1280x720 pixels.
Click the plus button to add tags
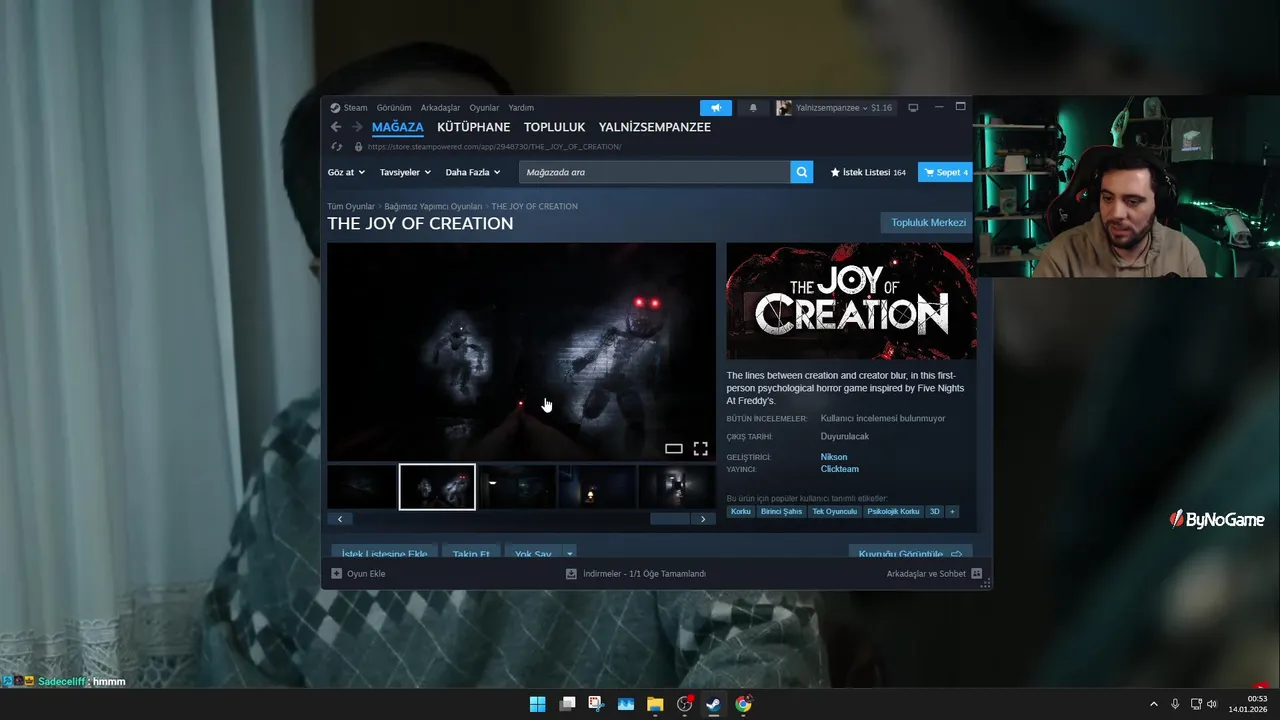pos(952,511)
